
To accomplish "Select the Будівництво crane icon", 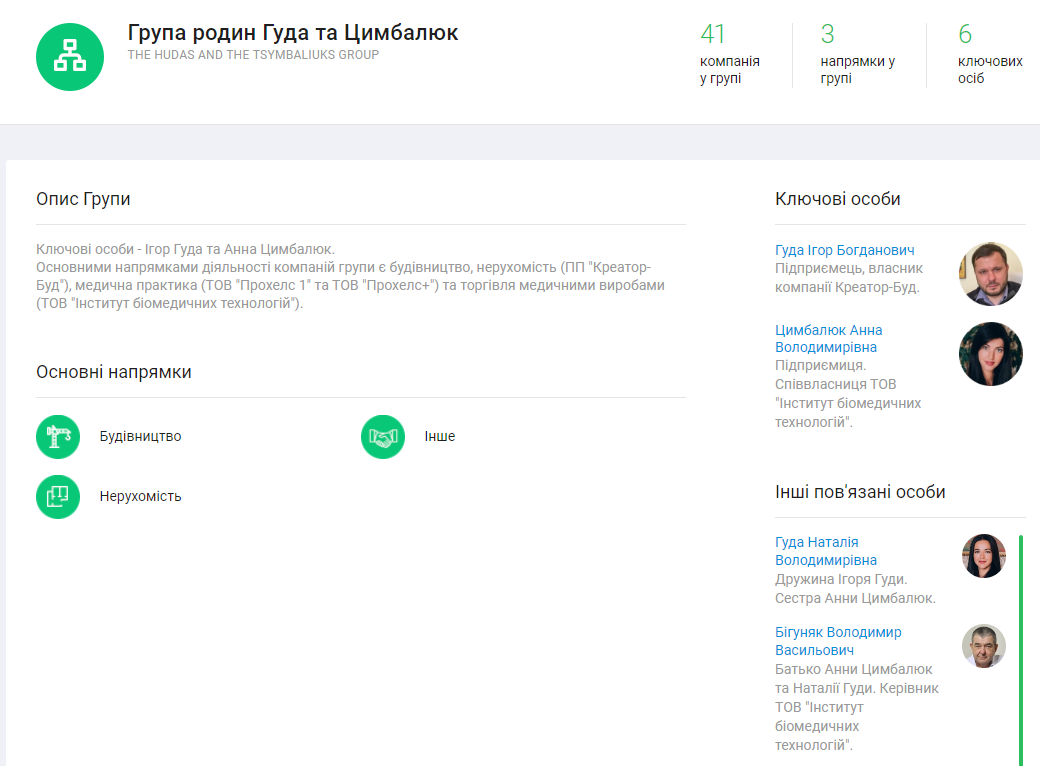I will (x=58, y=437).
